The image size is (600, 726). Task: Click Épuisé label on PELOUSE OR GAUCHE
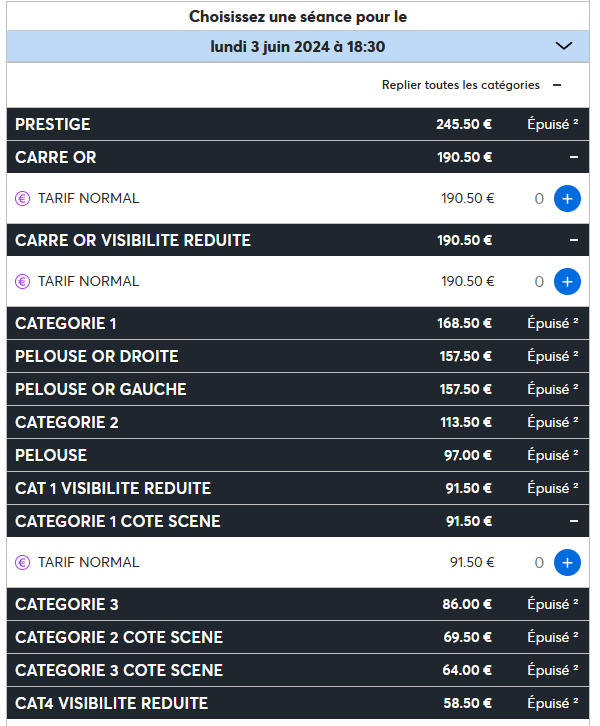pos(552,389)
